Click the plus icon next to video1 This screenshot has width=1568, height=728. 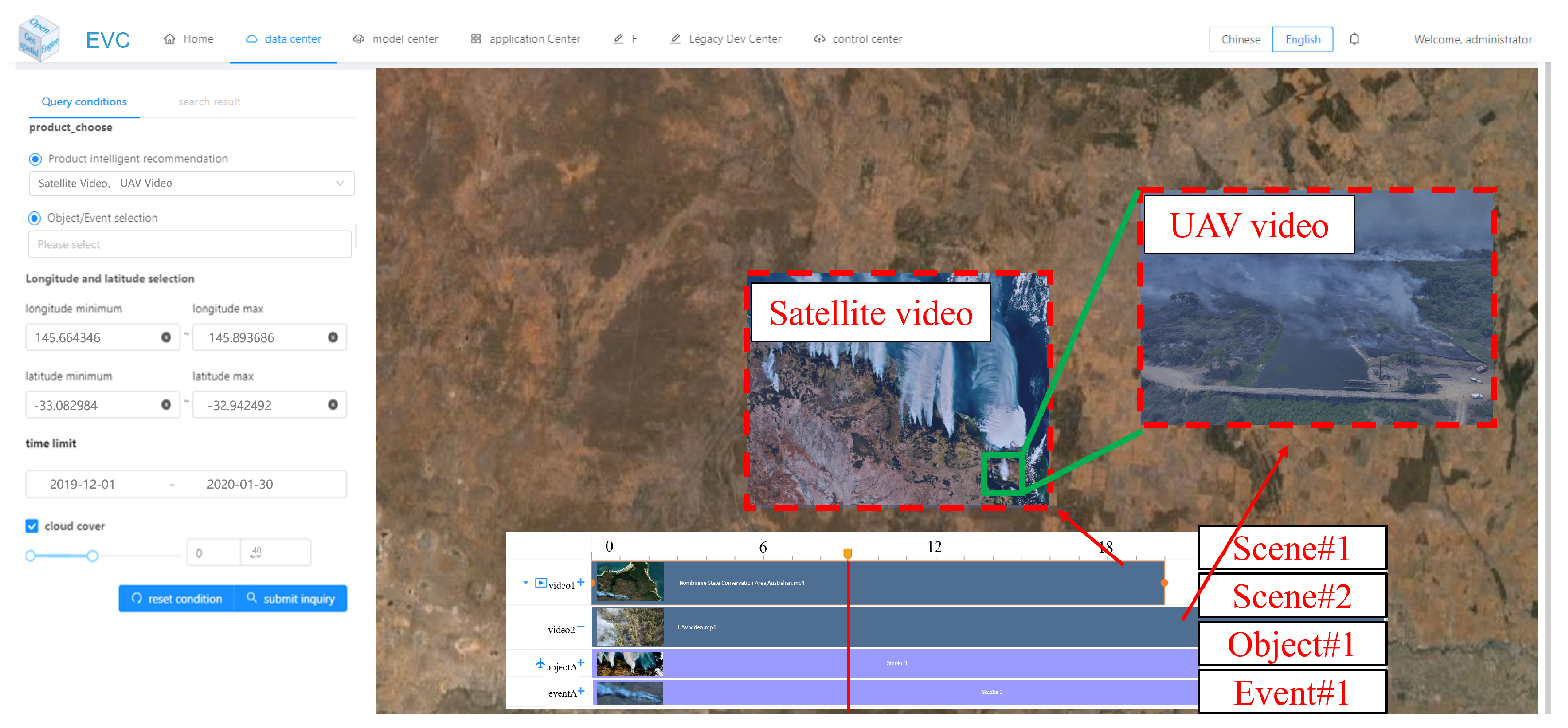tap(580, 582)
